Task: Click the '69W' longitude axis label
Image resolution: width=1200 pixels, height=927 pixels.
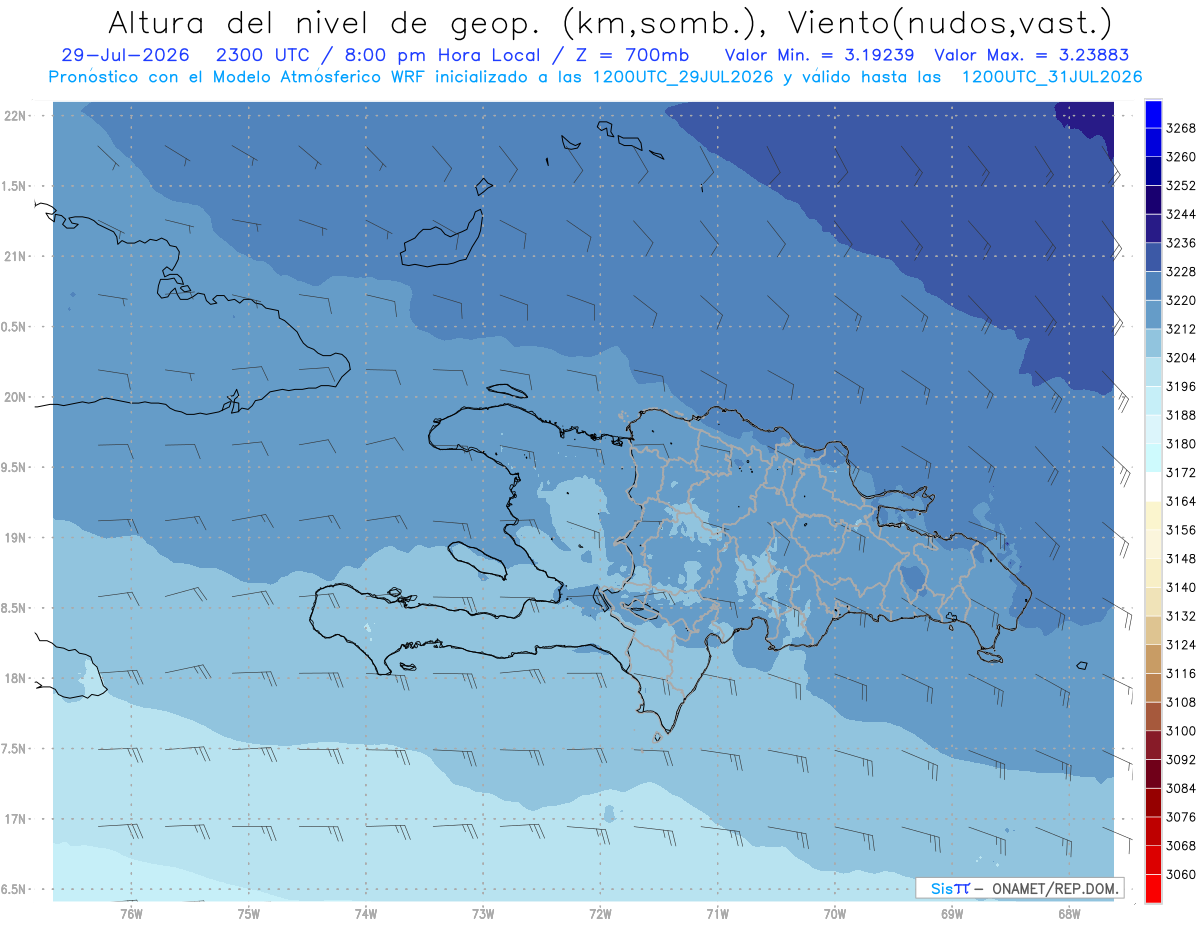Action: (x=952, y=913)
